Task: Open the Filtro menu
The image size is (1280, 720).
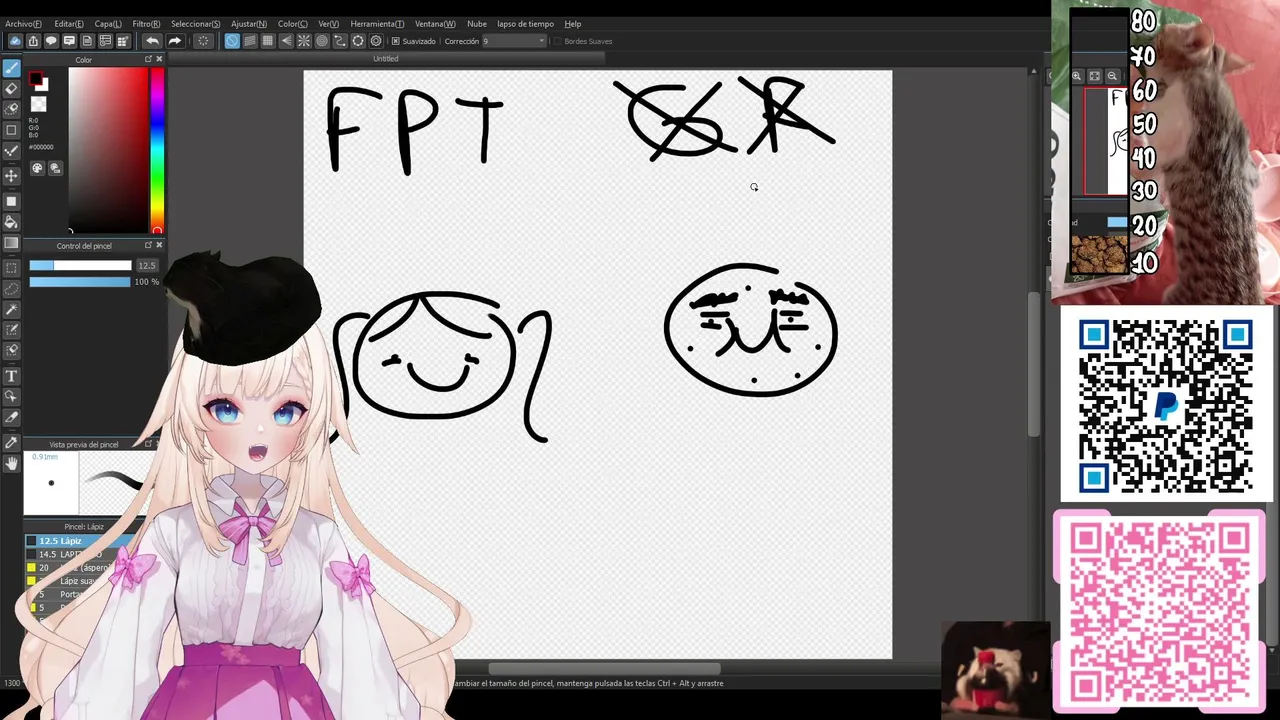Action: click(x=146, y=24)
